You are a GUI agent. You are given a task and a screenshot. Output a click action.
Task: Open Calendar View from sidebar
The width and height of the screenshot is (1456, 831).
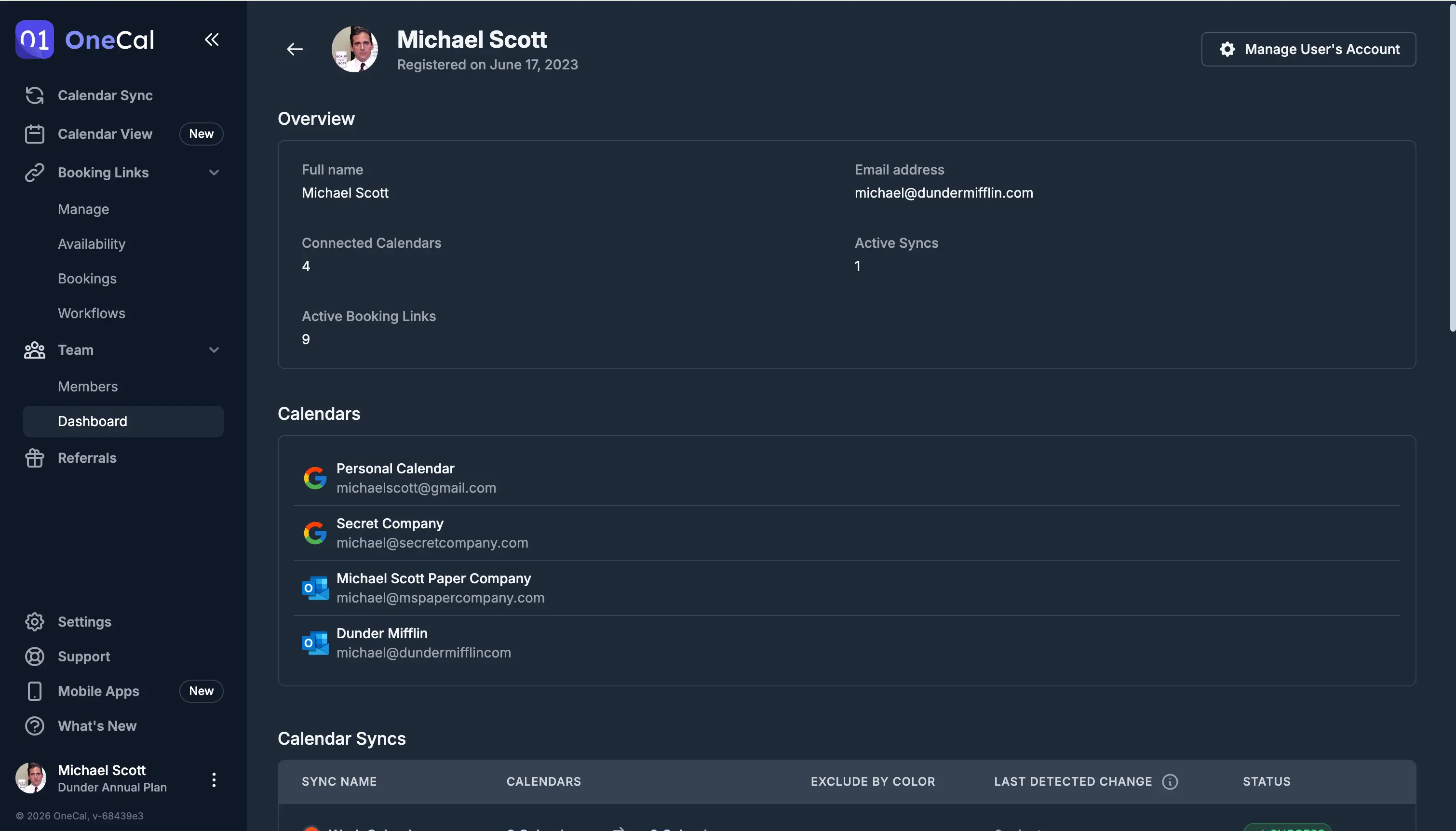[105, 134]
